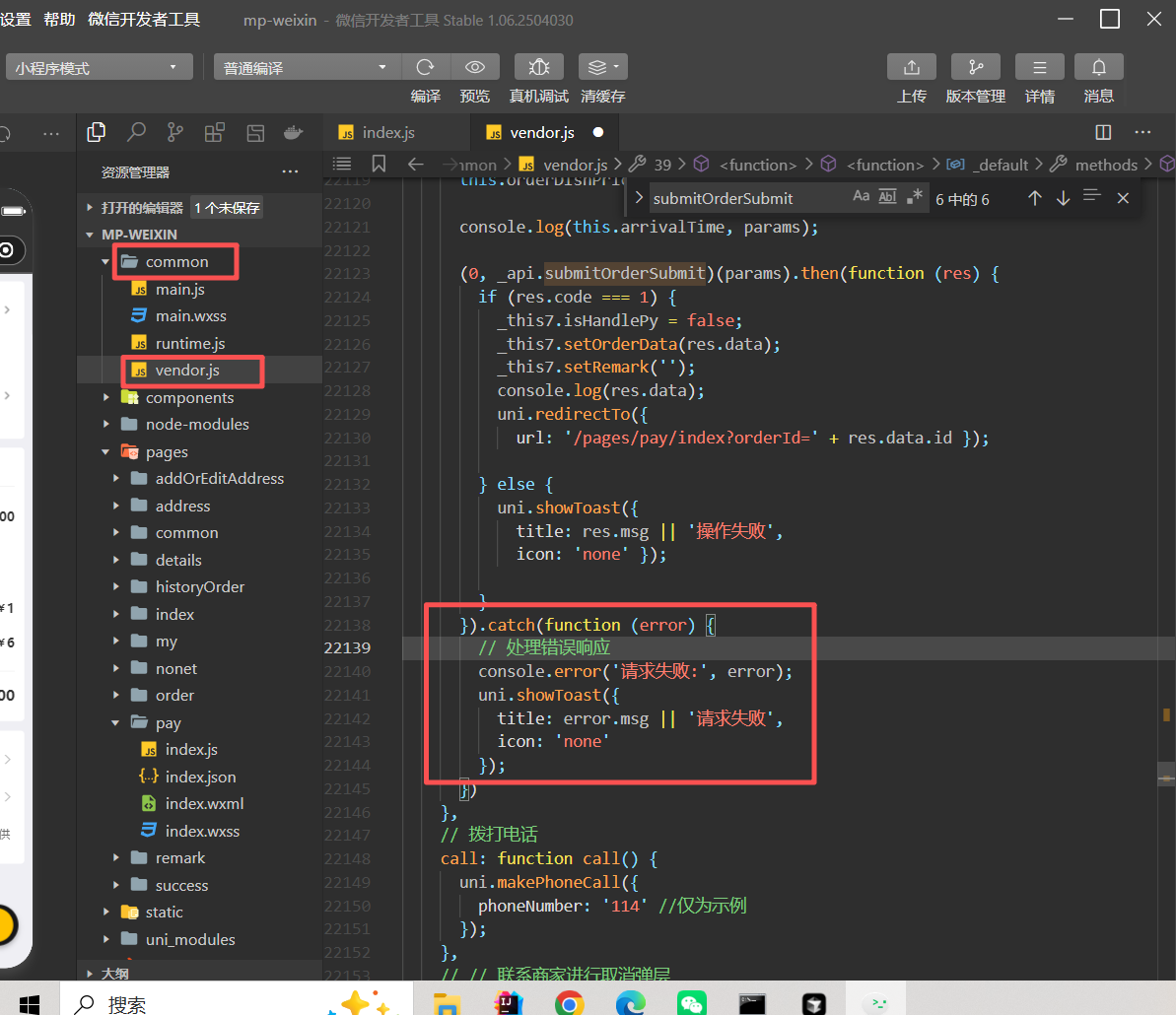Collapse the pages folder
Screen dimensions: 1176x1015
coord(105,452)
